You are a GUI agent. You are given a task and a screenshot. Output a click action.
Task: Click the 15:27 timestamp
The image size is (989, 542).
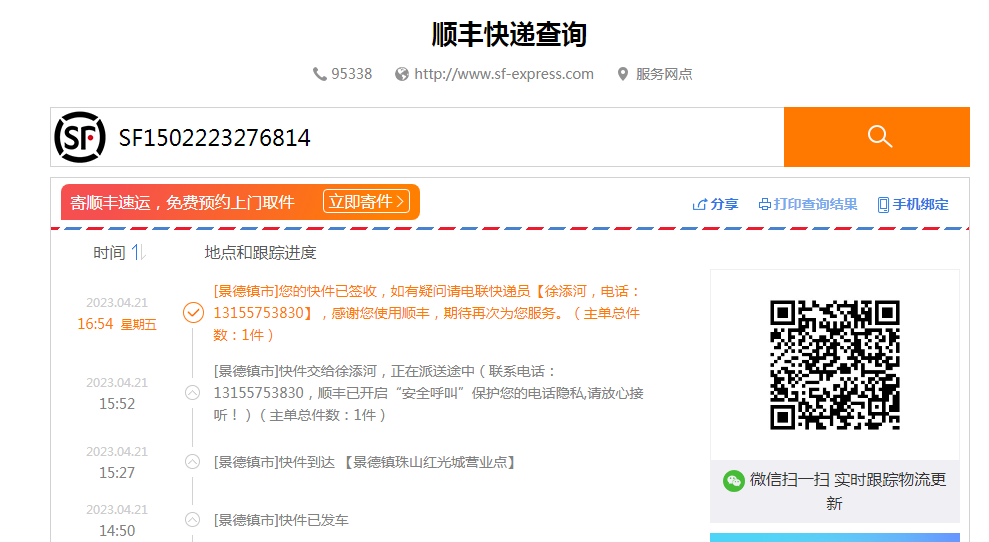[117, 473]
